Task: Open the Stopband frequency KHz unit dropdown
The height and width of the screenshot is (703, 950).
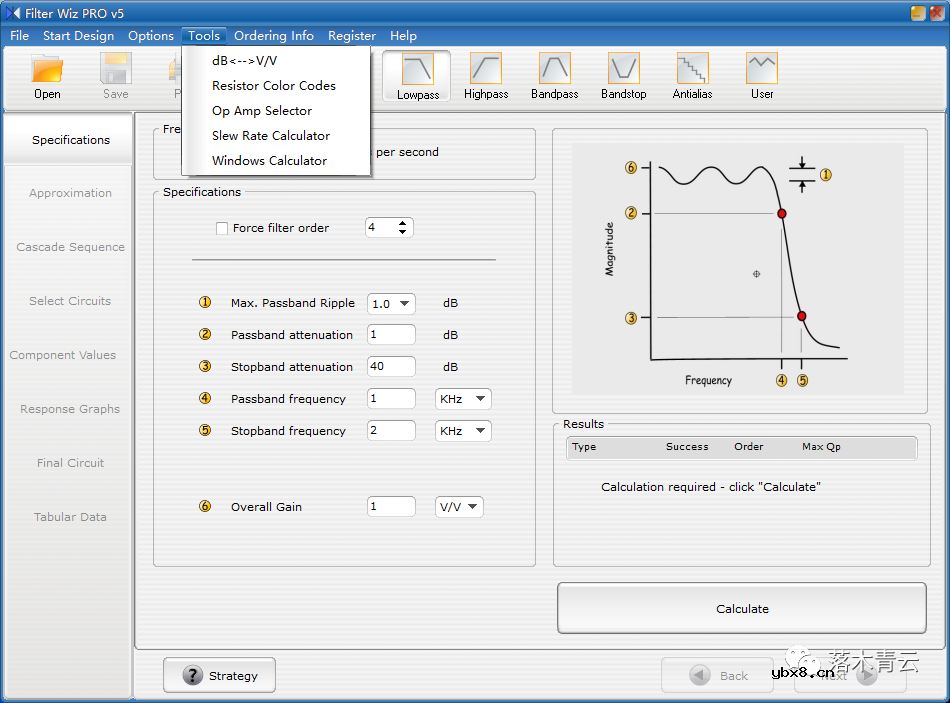Action: (x=480, y=431)
